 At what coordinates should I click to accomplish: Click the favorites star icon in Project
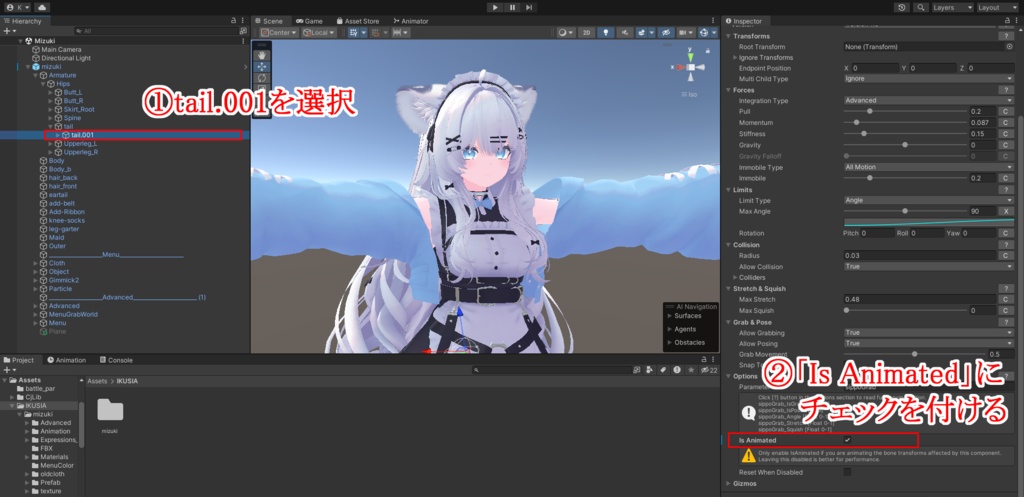(x=690, y=370)
